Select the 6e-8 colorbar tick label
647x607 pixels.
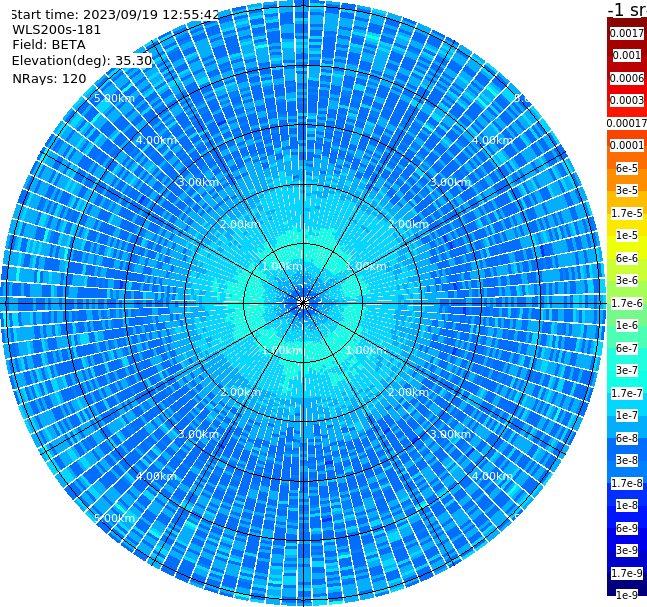(x=627, y=438)
